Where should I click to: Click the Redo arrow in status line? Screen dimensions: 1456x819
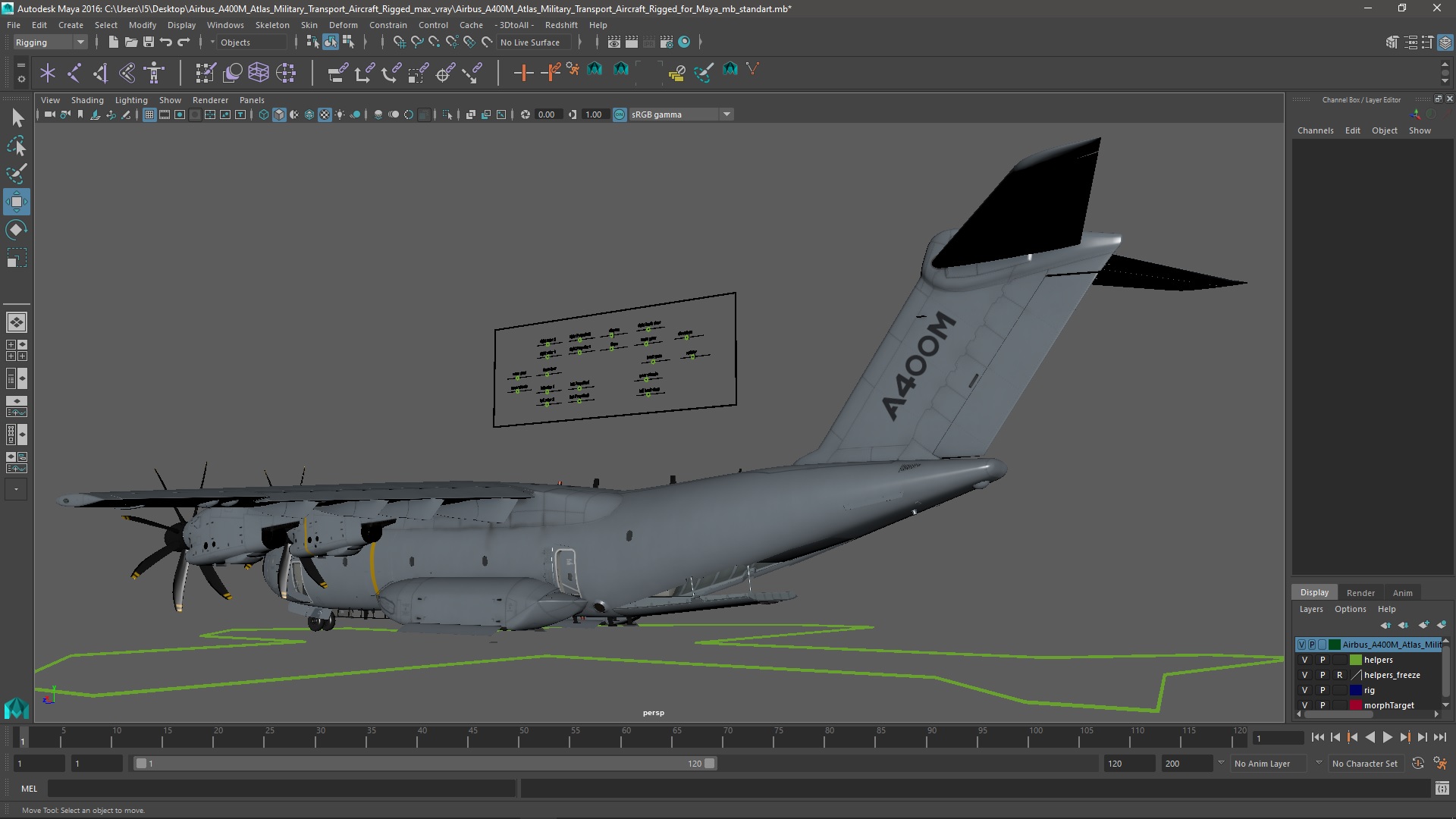[184, 42]
